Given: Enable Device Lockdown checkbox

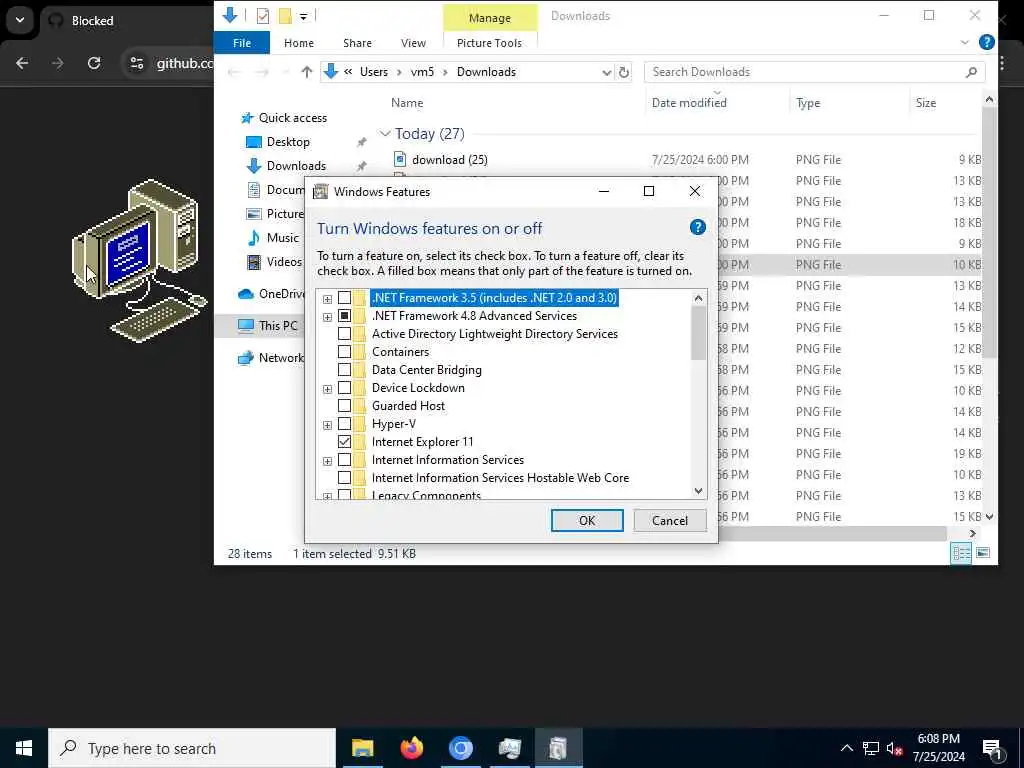Looking at the screenshot, I should point(344,388).
